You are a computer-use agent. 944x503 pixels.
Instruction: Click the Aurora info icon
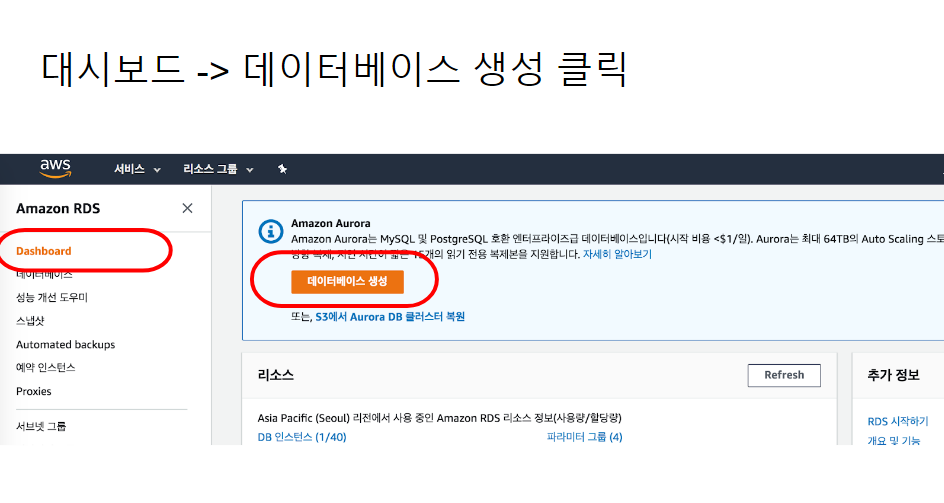(x=270, y=231)
